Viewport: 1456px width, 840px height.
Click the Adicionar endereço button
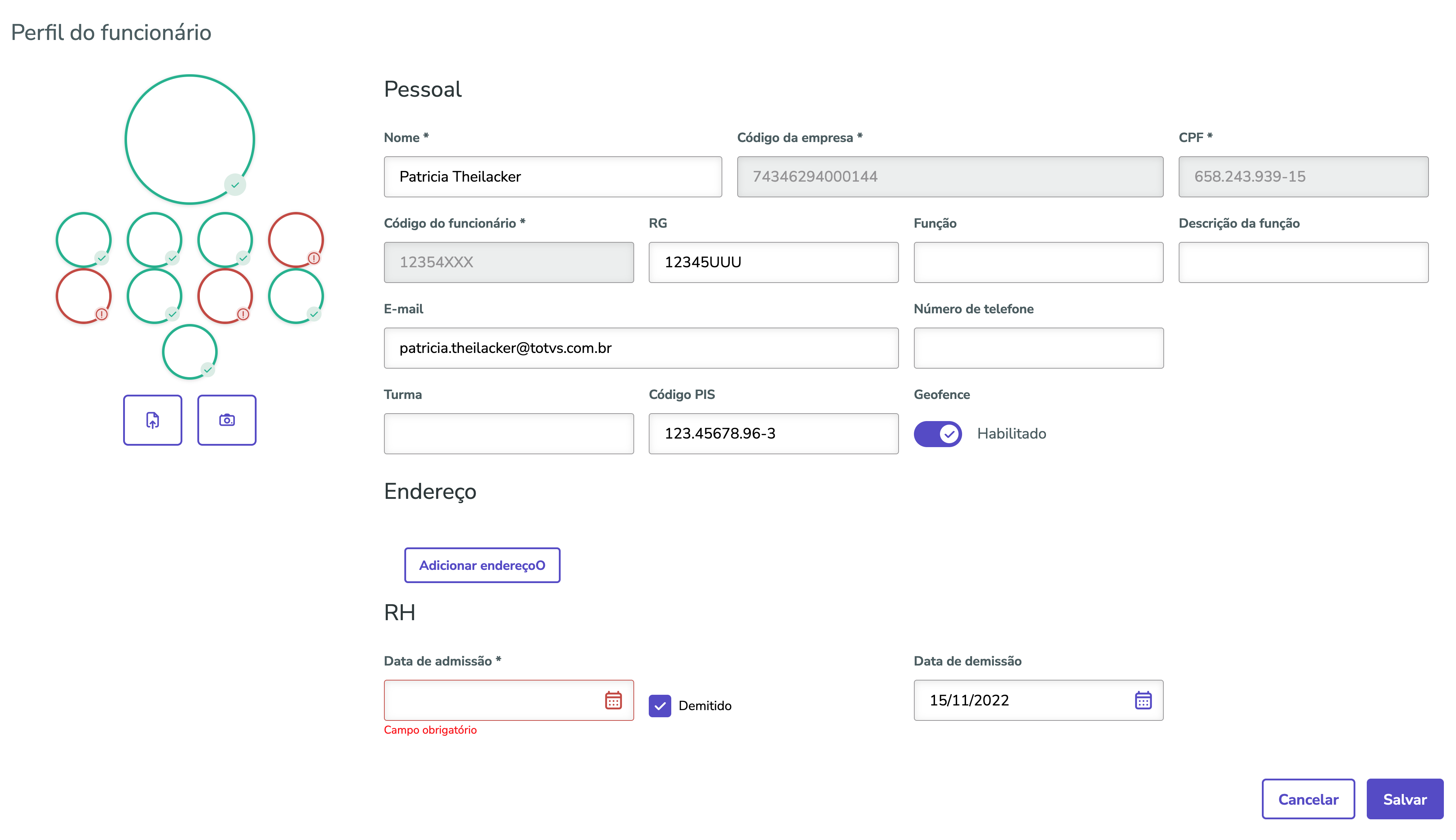pos(482,565)
